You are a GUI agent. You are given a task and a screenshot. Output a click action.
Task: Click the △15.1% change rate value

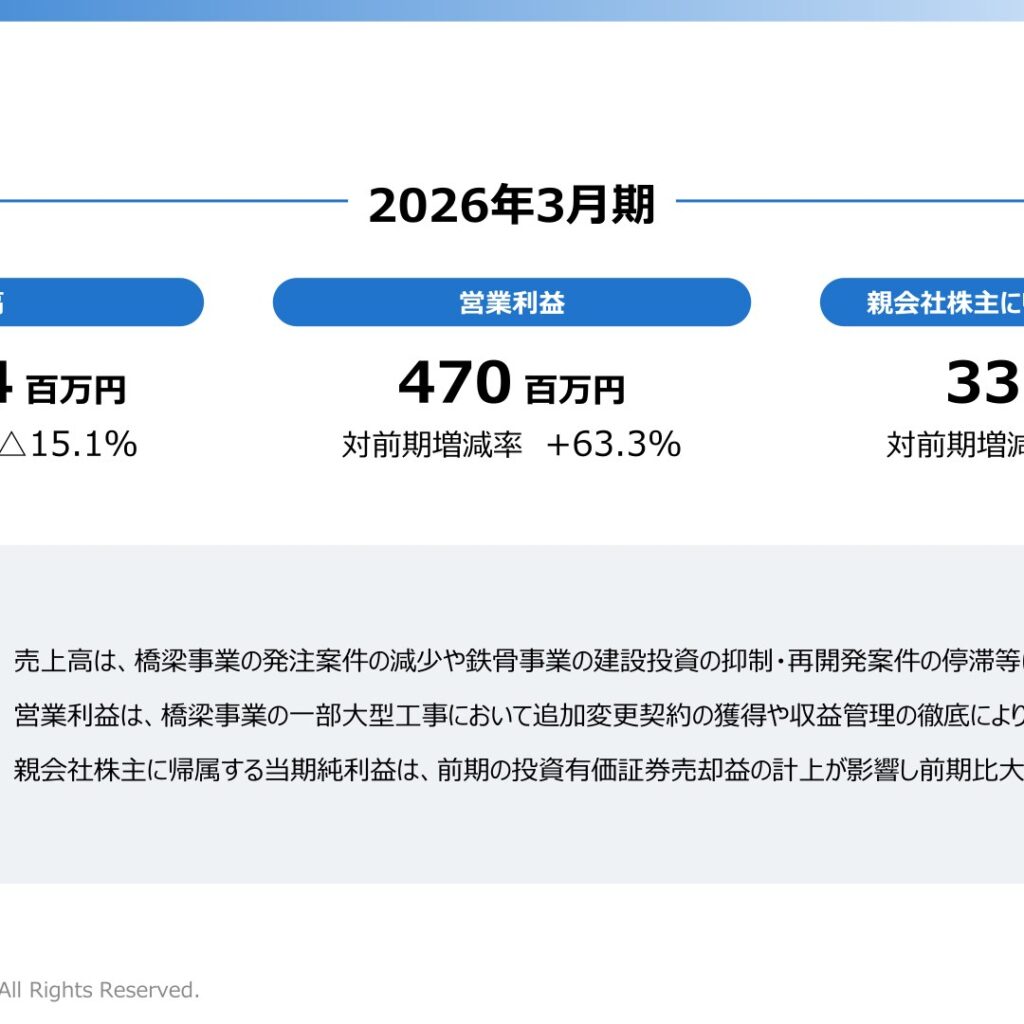tap(69, 444)
